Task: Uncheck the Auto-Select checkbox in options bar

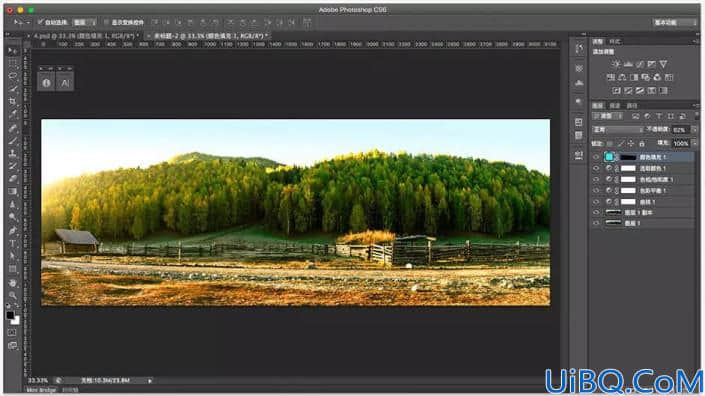Action: [x=40, y=22]
